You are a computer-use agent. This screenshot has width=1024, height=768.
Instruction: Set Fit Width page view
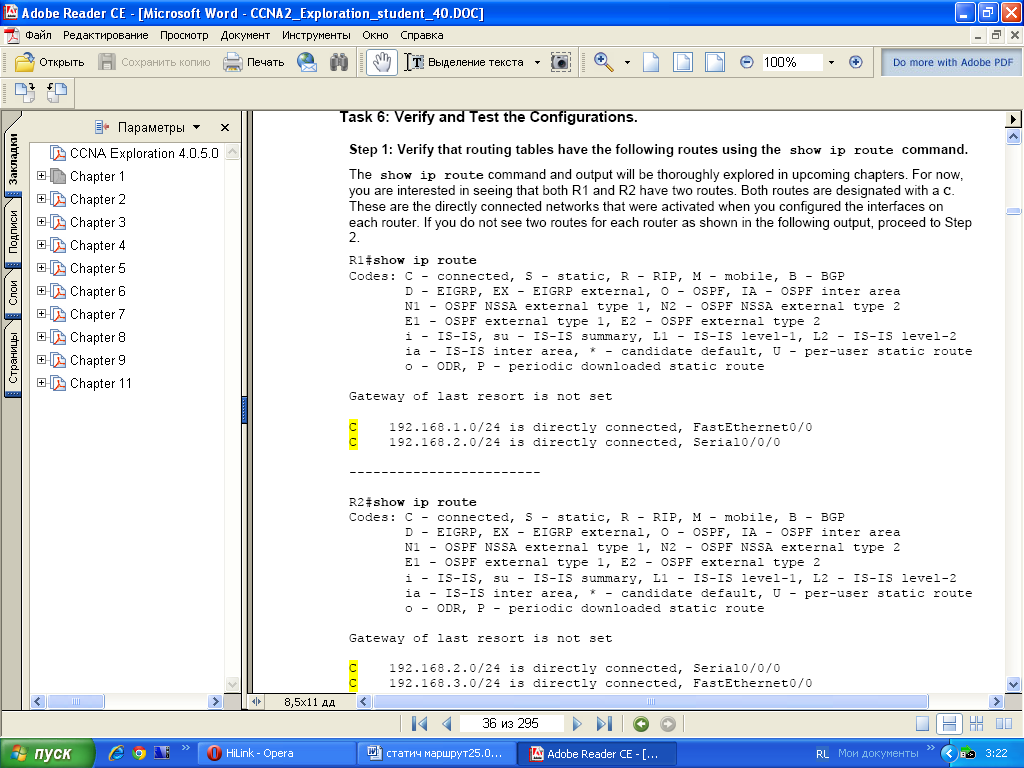point(714,62)
